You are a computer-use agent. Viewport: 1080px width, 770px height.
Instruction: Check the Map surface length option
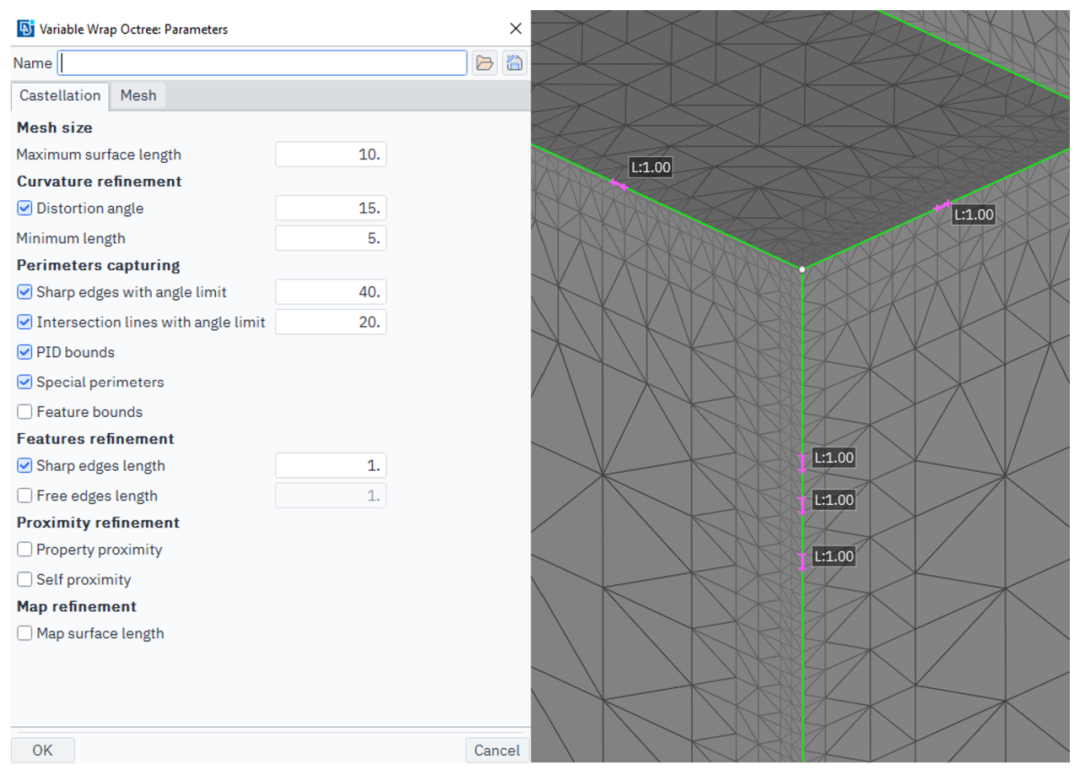coord(25,634)
